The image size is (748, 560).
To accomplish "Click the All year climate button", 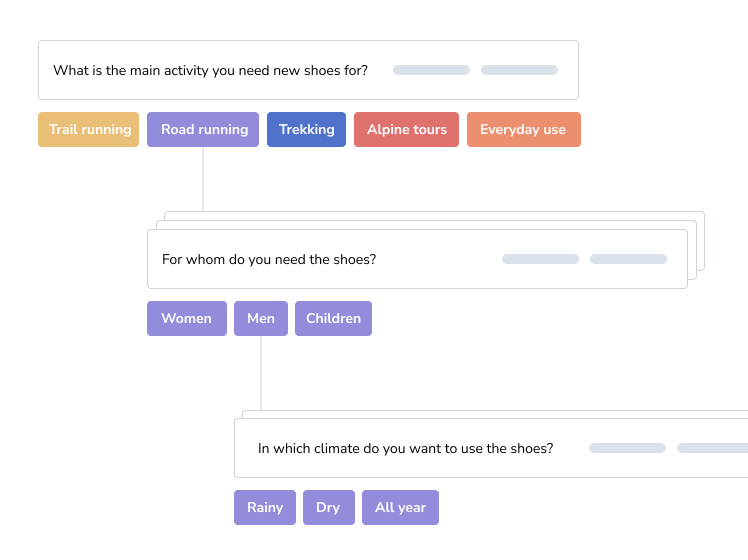I will click(x=400, y=508).
